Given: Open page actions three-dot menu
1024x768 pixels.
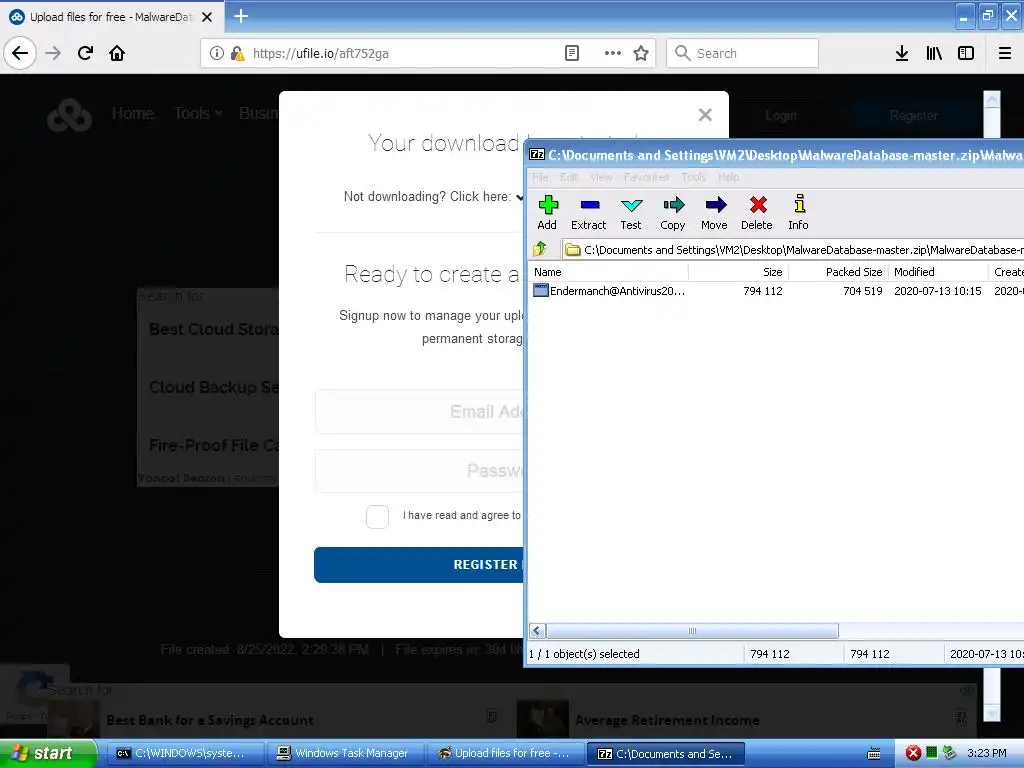Looking at the screenshot, I should pos(613,53).
